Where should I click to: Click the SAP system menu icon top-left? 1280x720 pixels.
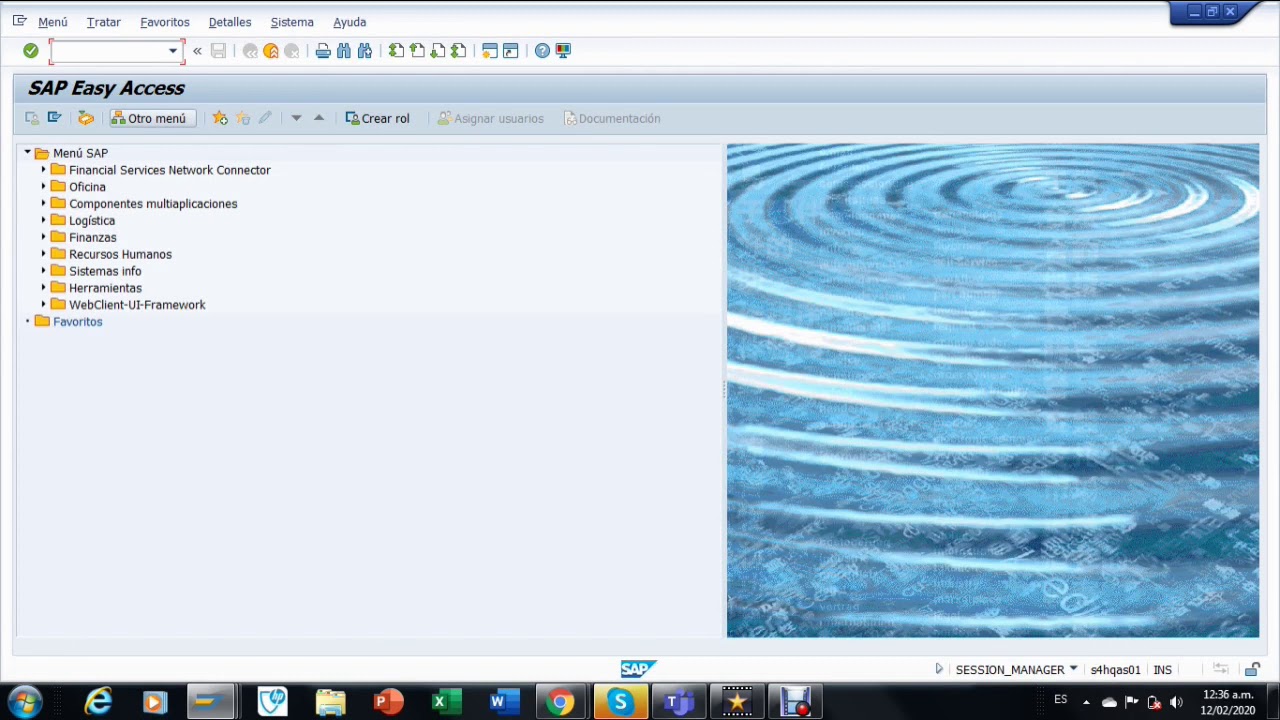(x=19, y=21)
